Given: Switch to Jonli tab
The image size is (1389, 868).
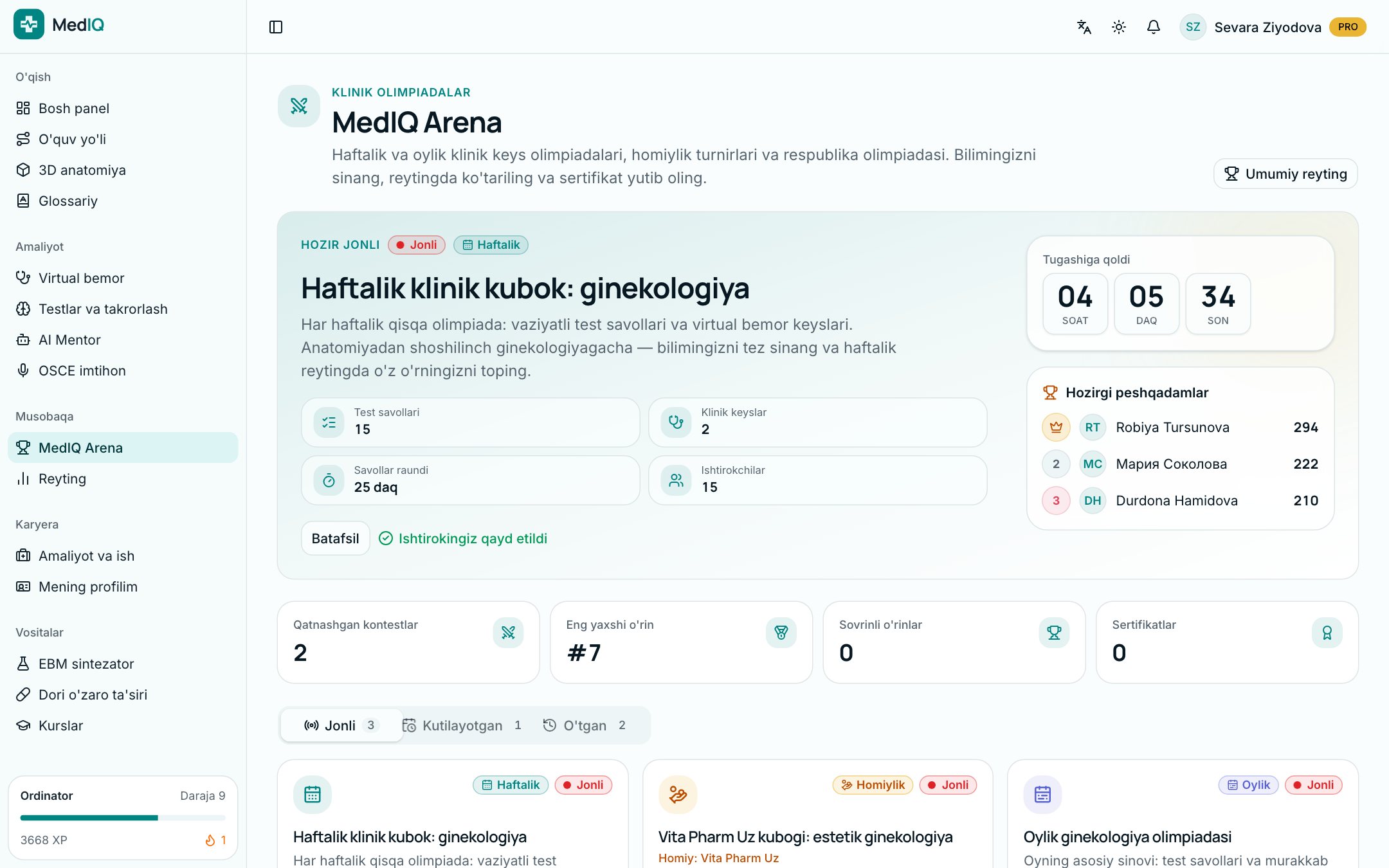Looking at the screenshot, I should [341, 725].
